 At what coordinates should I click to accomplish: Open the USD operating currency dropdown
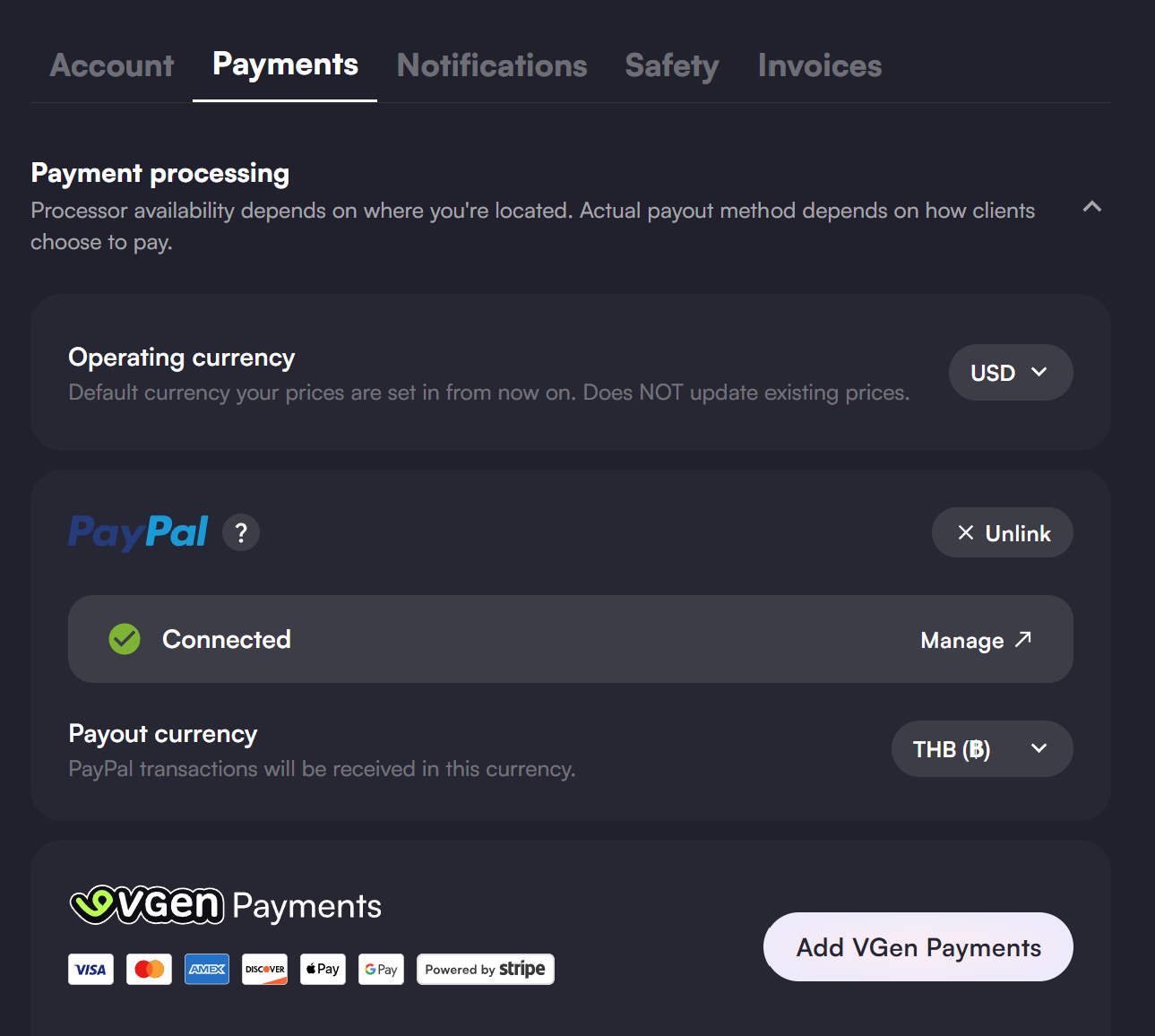click(x=1011, y=373)
